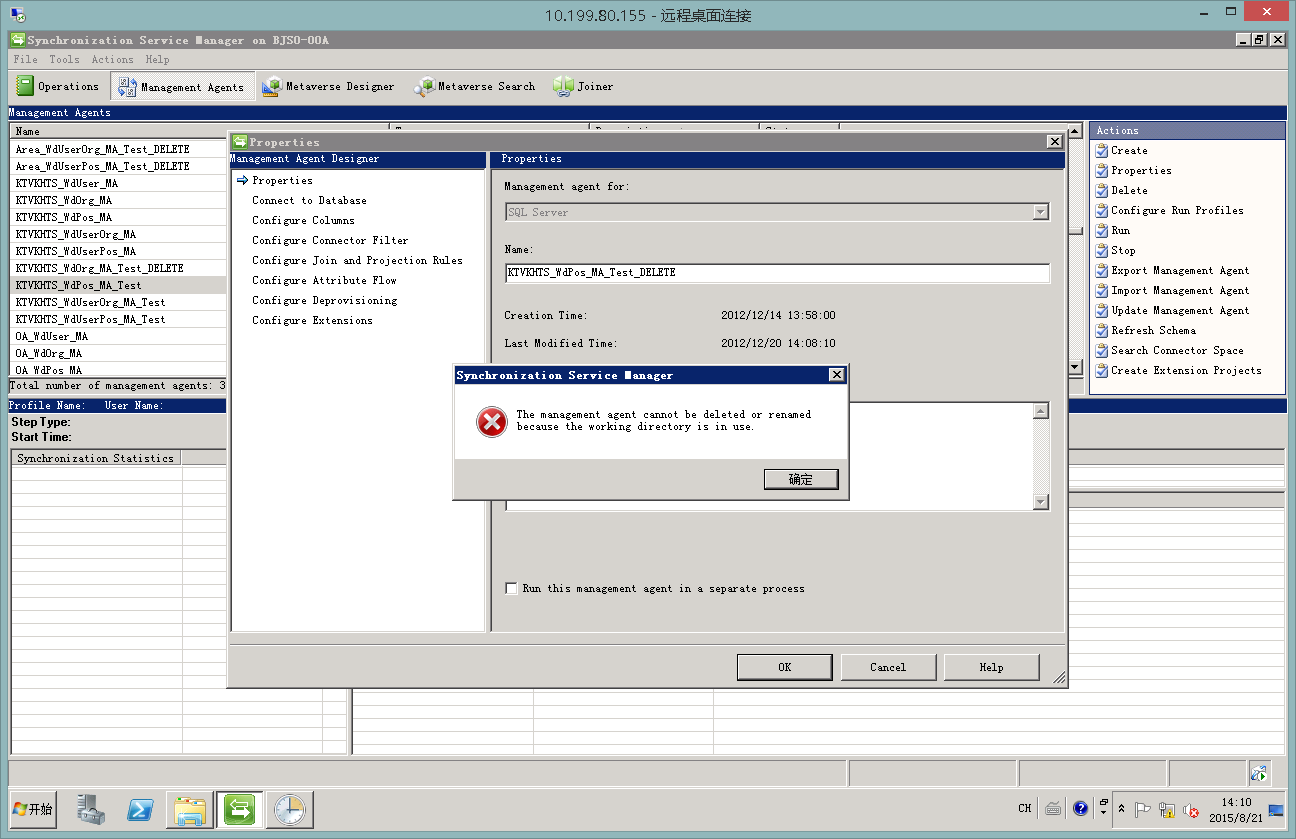1296x839 pixels.
Task: Click the CH language indicator in taskbar
Action: tap(1025, 808)
